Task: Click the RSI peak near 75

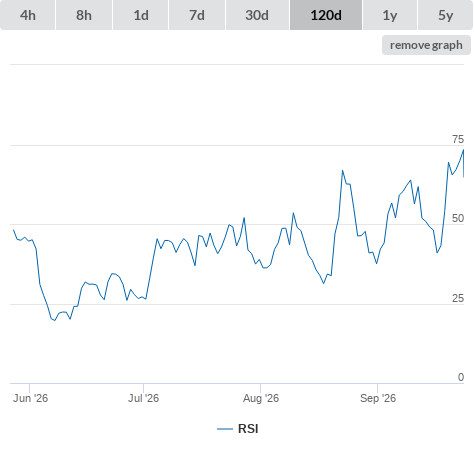Action: (463, 150)
